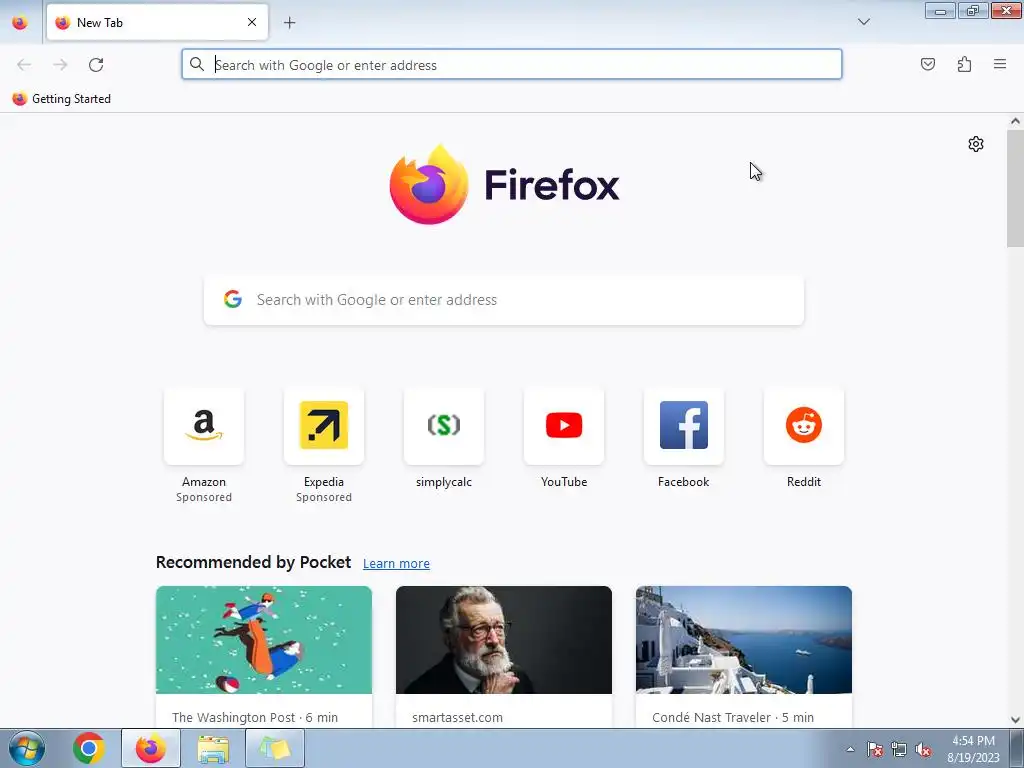Open the taskbar clock showing 4:54 PM
Image resolution: width=1024 pixels, height=768 pixels.
click(x=973, y=749)
